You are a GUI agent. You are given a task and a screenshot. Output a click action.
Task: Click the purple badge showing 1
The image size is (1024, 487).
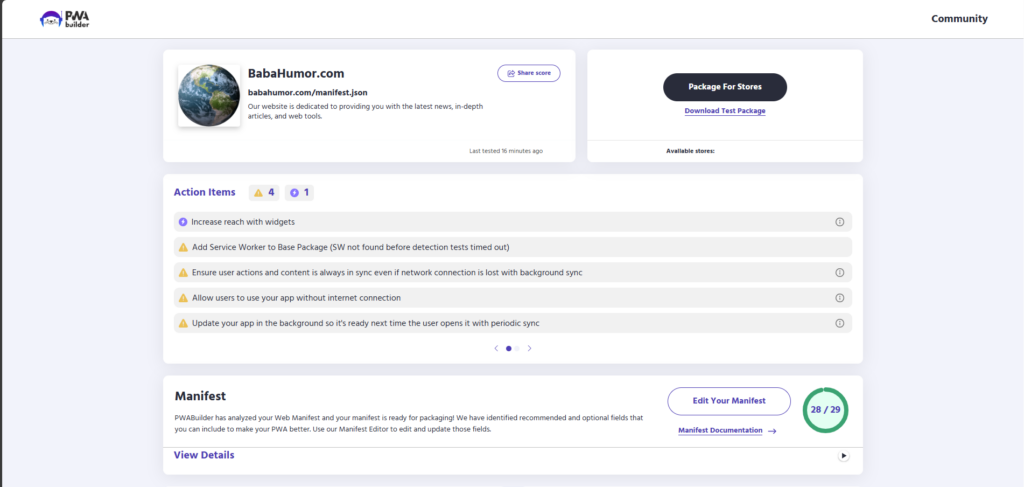click(299, 193)
